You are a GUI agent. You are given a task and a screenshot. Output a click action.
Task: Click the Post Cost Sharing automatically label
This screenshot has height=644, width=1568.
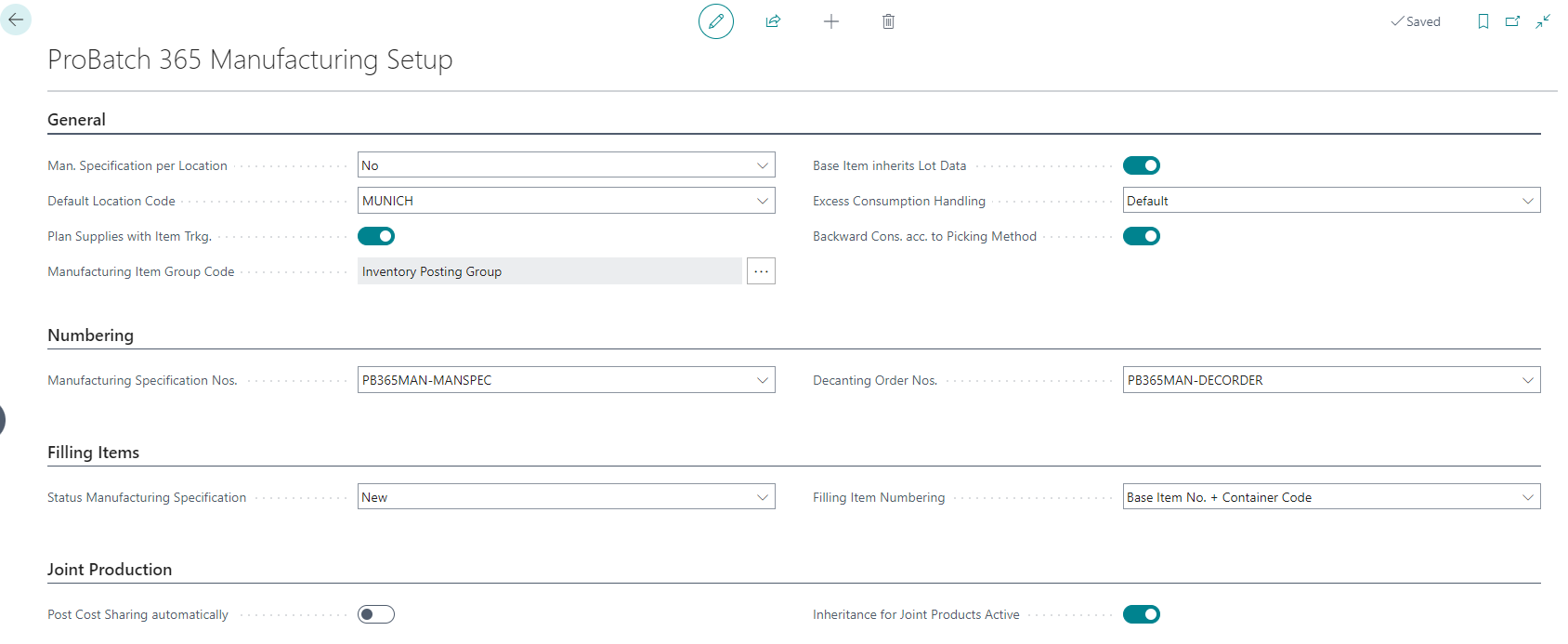[137, 614]
